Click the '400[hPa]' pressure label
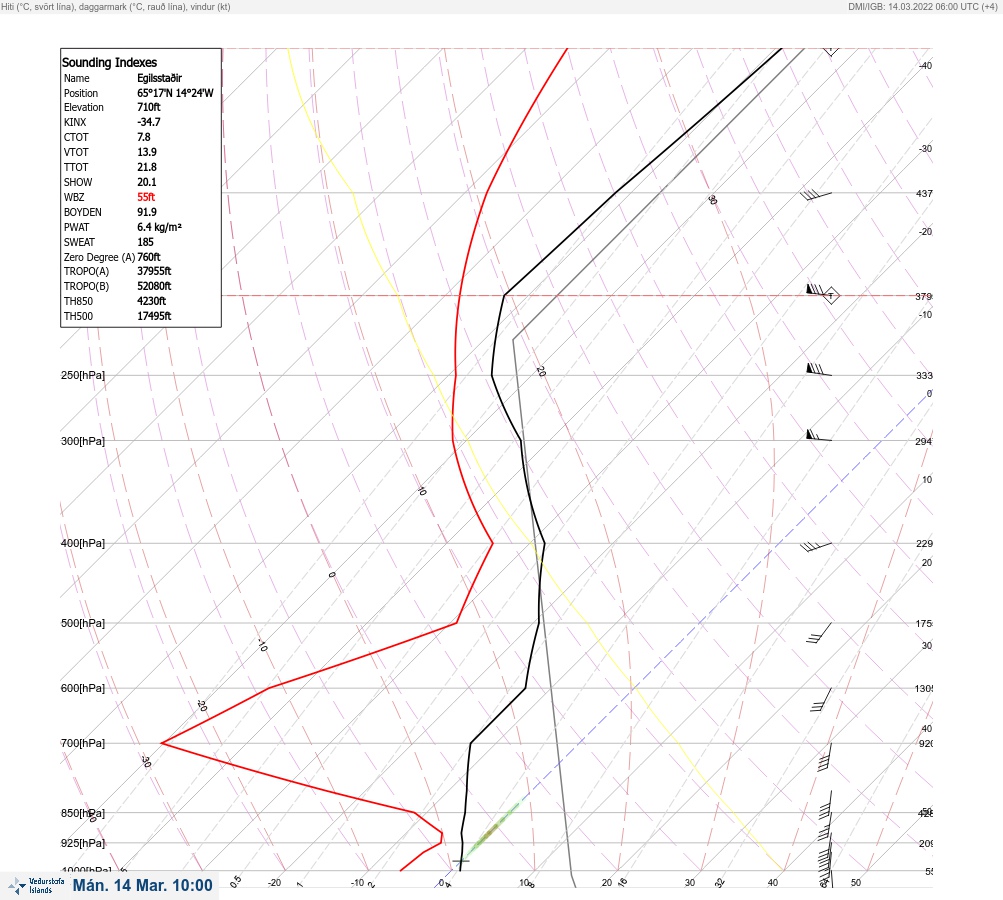 83,543
